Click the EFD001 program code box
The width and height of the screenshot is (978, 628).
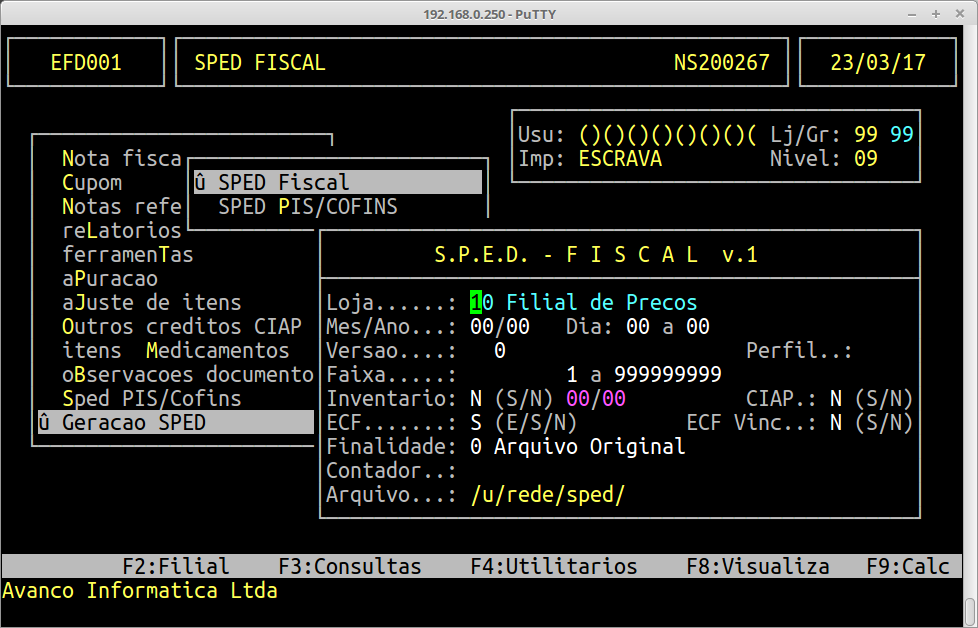pyautogui.click(x=86, y=62)
